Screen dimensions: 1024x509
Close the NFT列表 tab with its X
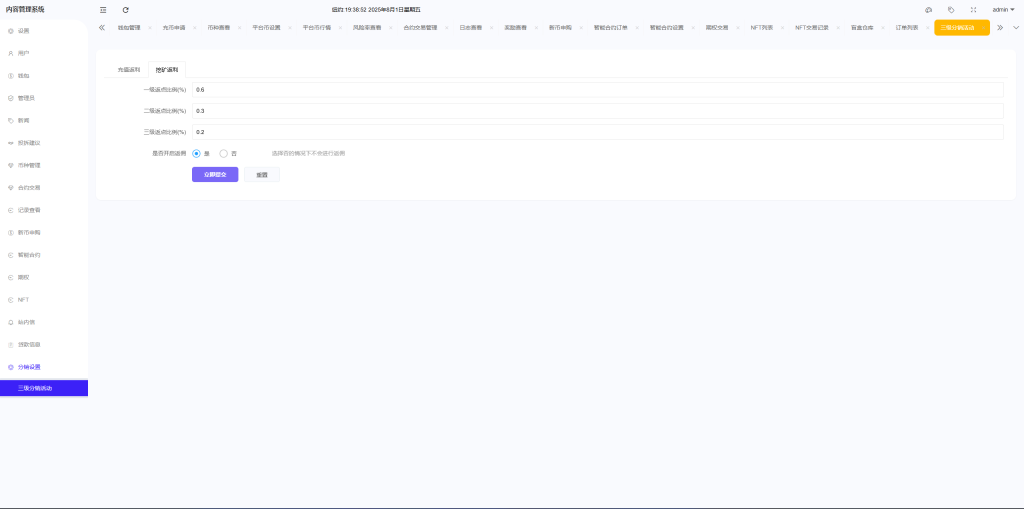pyautogui.click(x=781, y=28)
